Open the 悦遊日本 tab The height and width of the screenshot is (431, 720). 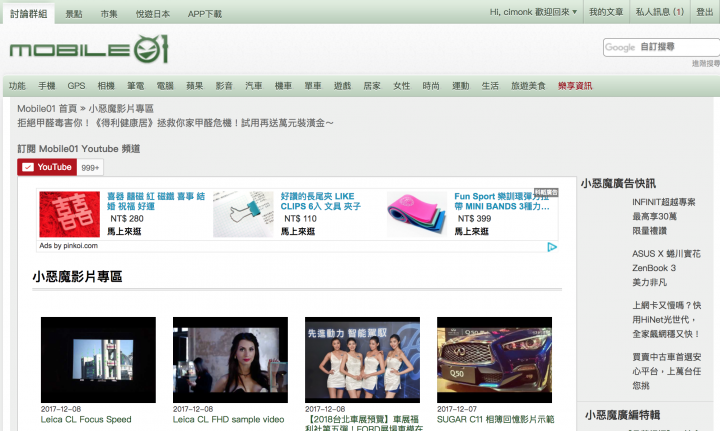tap(152, 14)
